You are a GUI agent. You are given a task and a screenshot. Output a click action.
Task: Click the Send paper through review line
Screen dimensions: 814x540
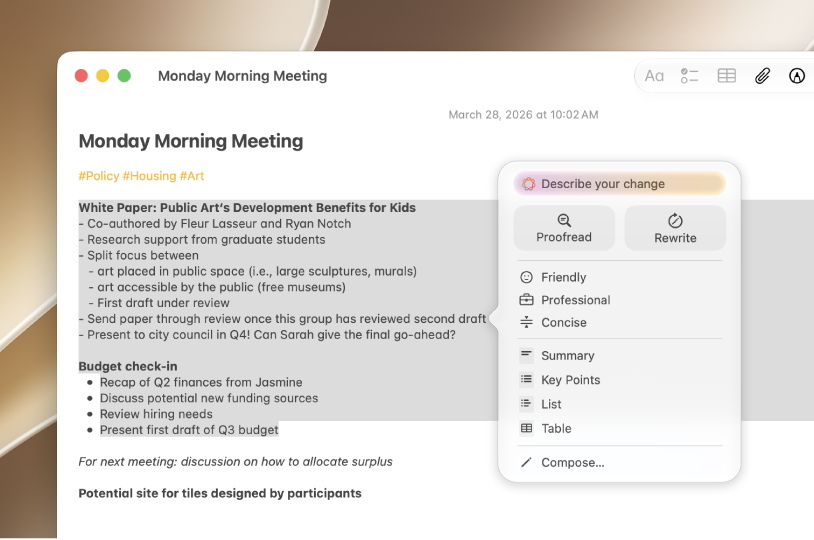pos(282,319)
